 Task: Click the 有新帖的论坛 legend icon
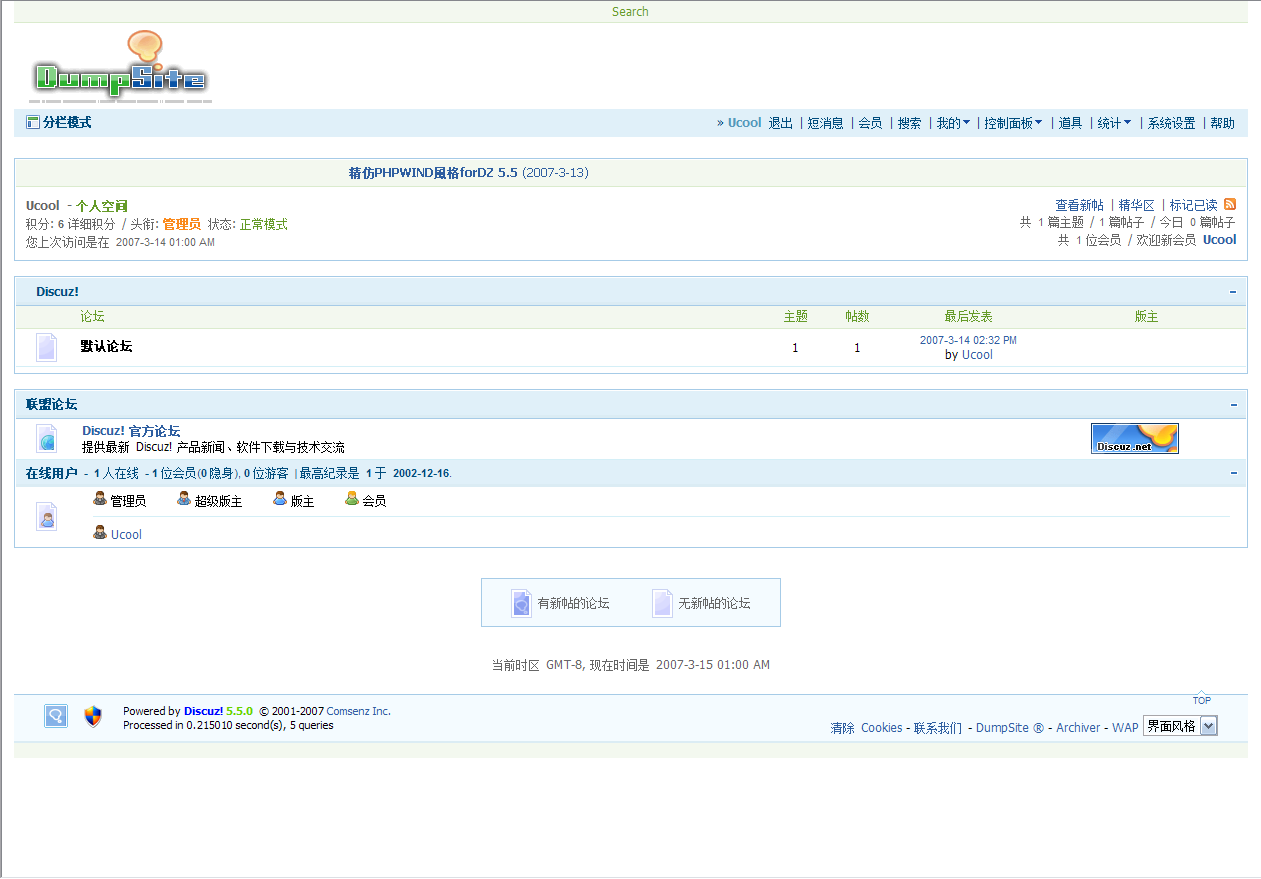pos(521,603)
